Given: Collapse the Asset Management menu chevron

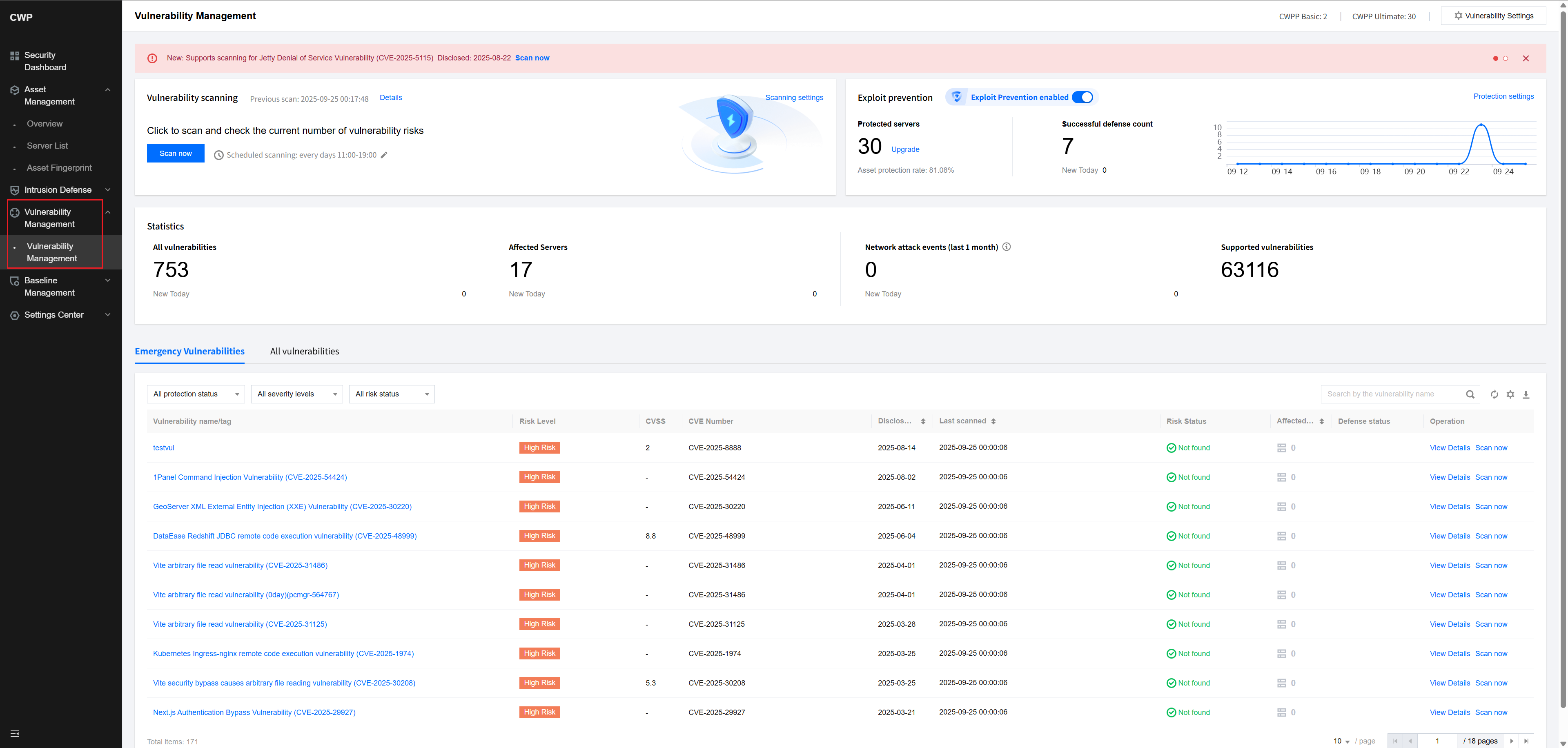Looking at the screenshot, I should click(108, 90).
